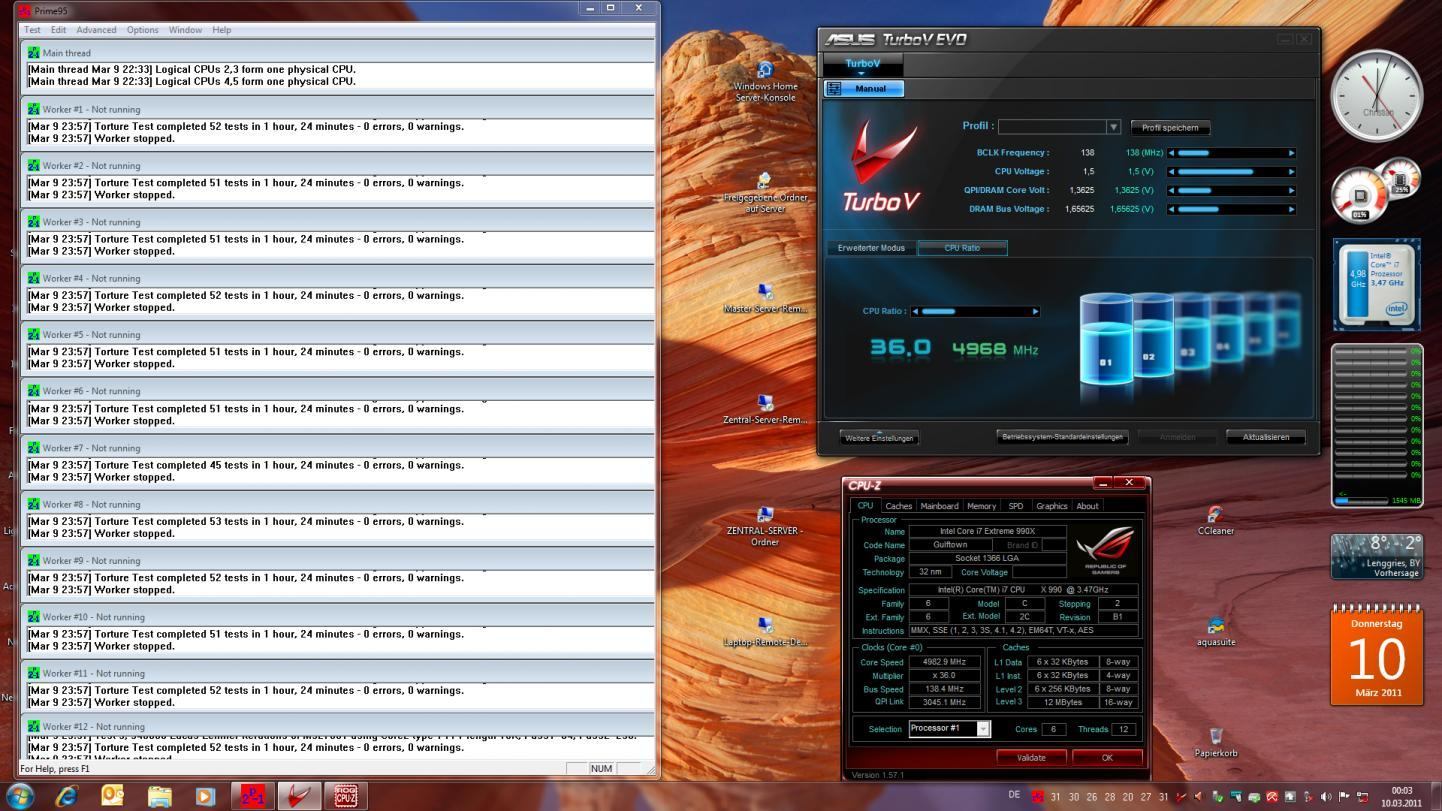Open Freigegebene Ordner auf Server shortcut

(765, 192)
